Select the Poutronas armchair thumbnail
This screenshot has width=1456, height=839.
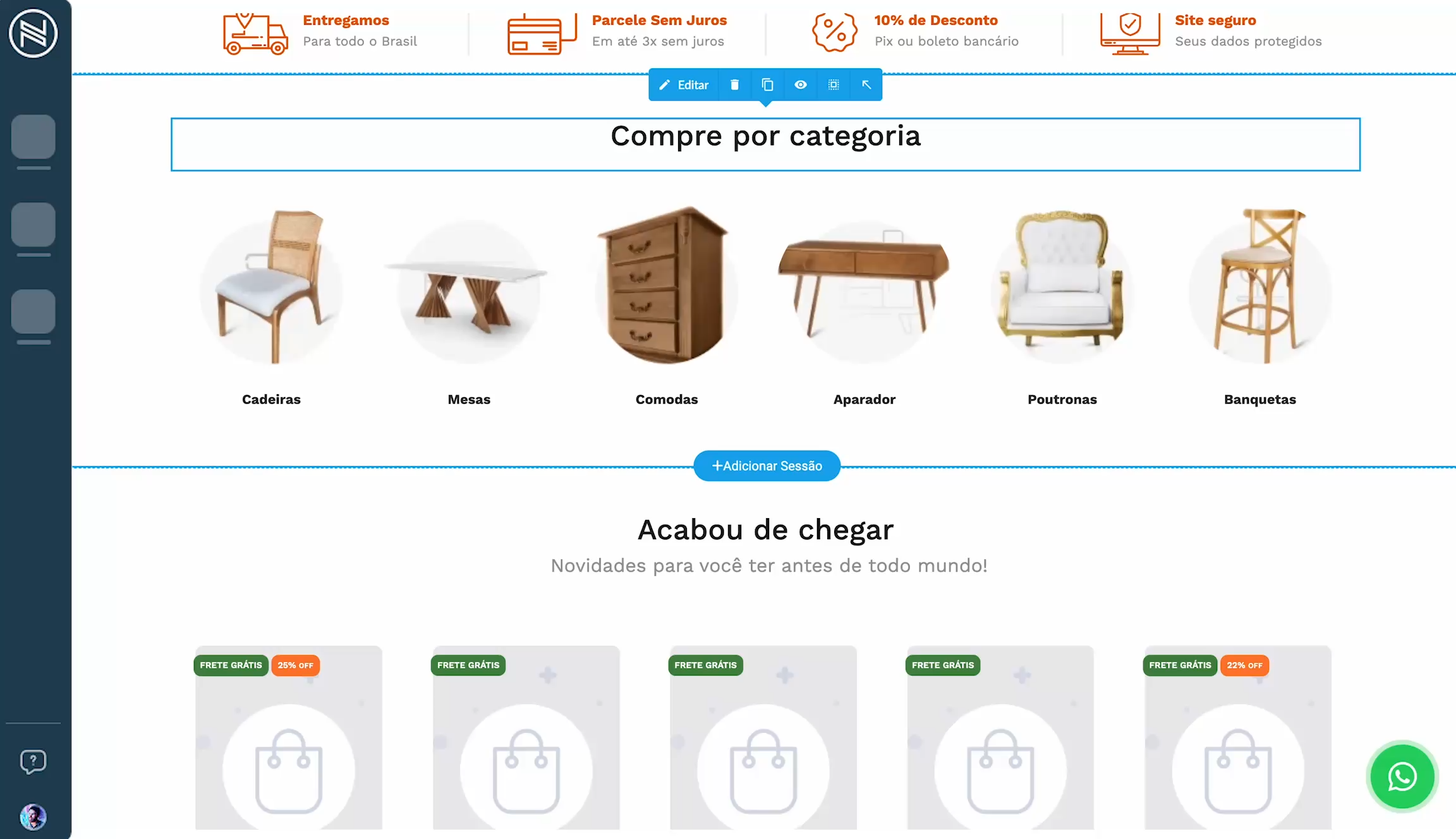(1062, 286)
